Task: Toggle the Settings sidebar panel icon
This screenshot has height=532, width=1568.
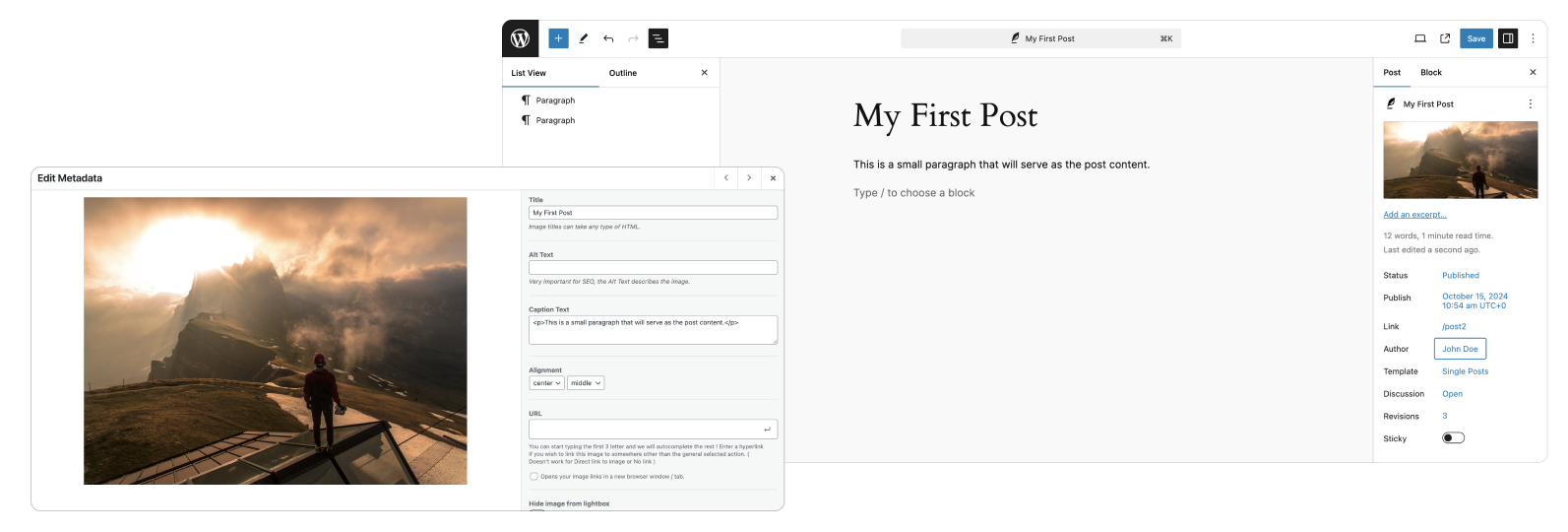Action: tap(1507, 38)
